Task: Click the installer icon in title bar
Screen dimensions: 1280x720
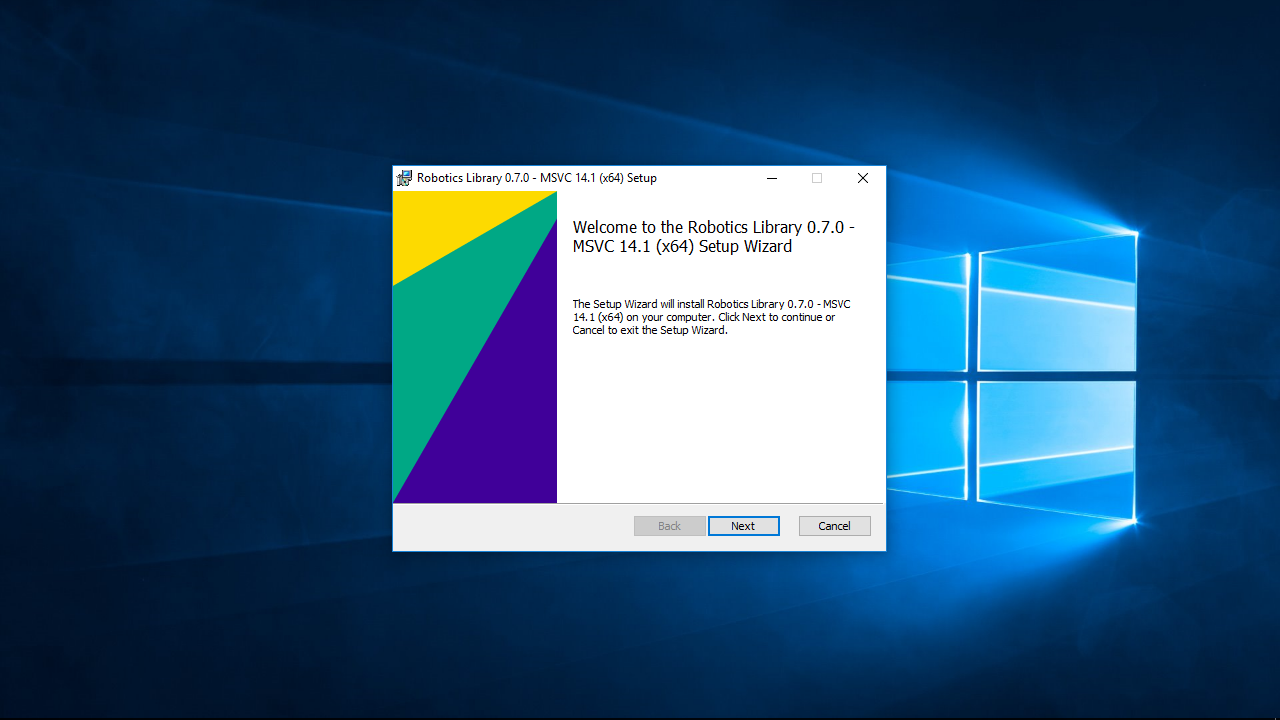Action: pyautogui.click(x=404, y=178)
